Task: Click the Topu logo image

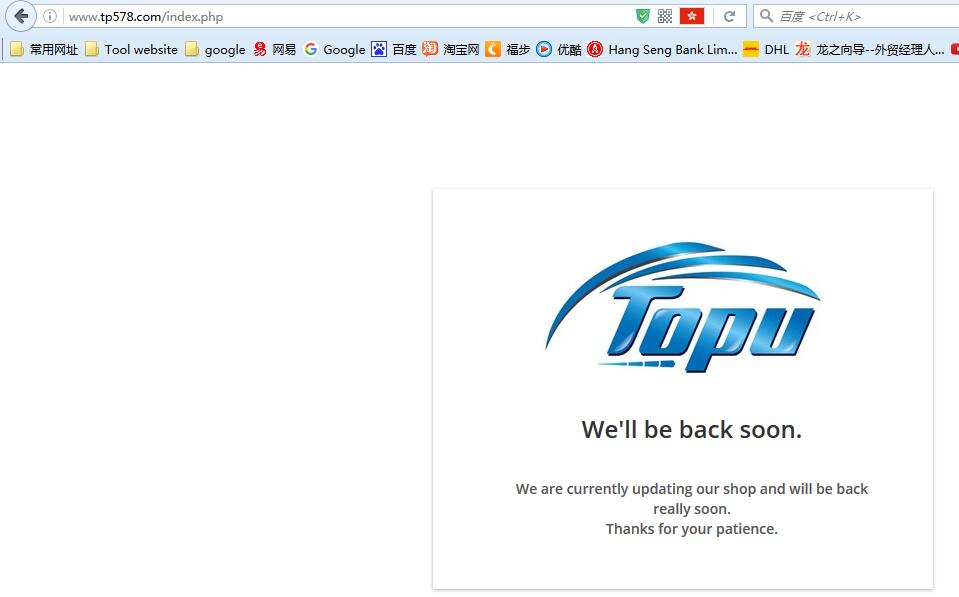Action: pos(683,307)
